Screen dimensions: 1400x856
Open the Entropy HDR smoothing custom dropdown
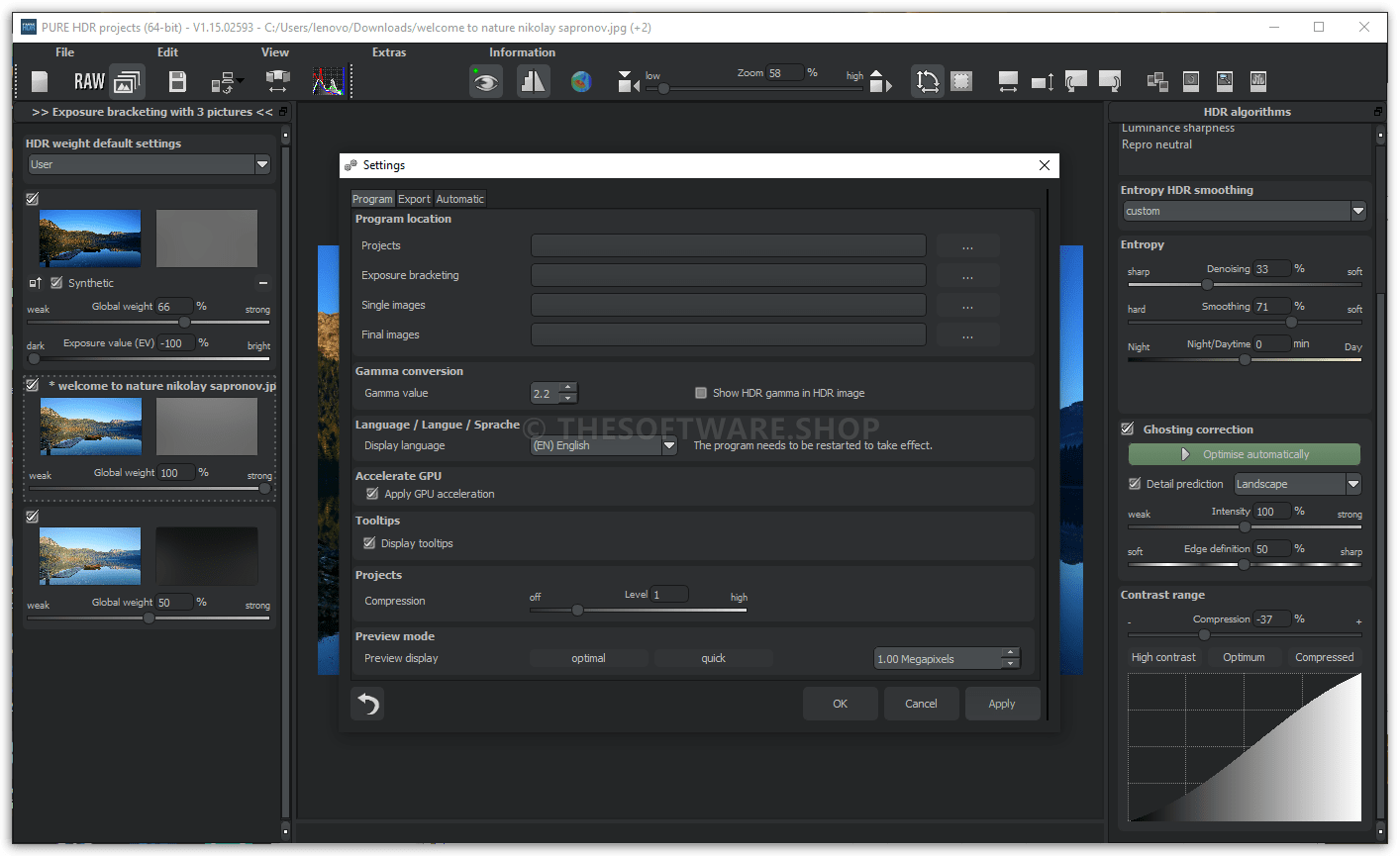1244,211
